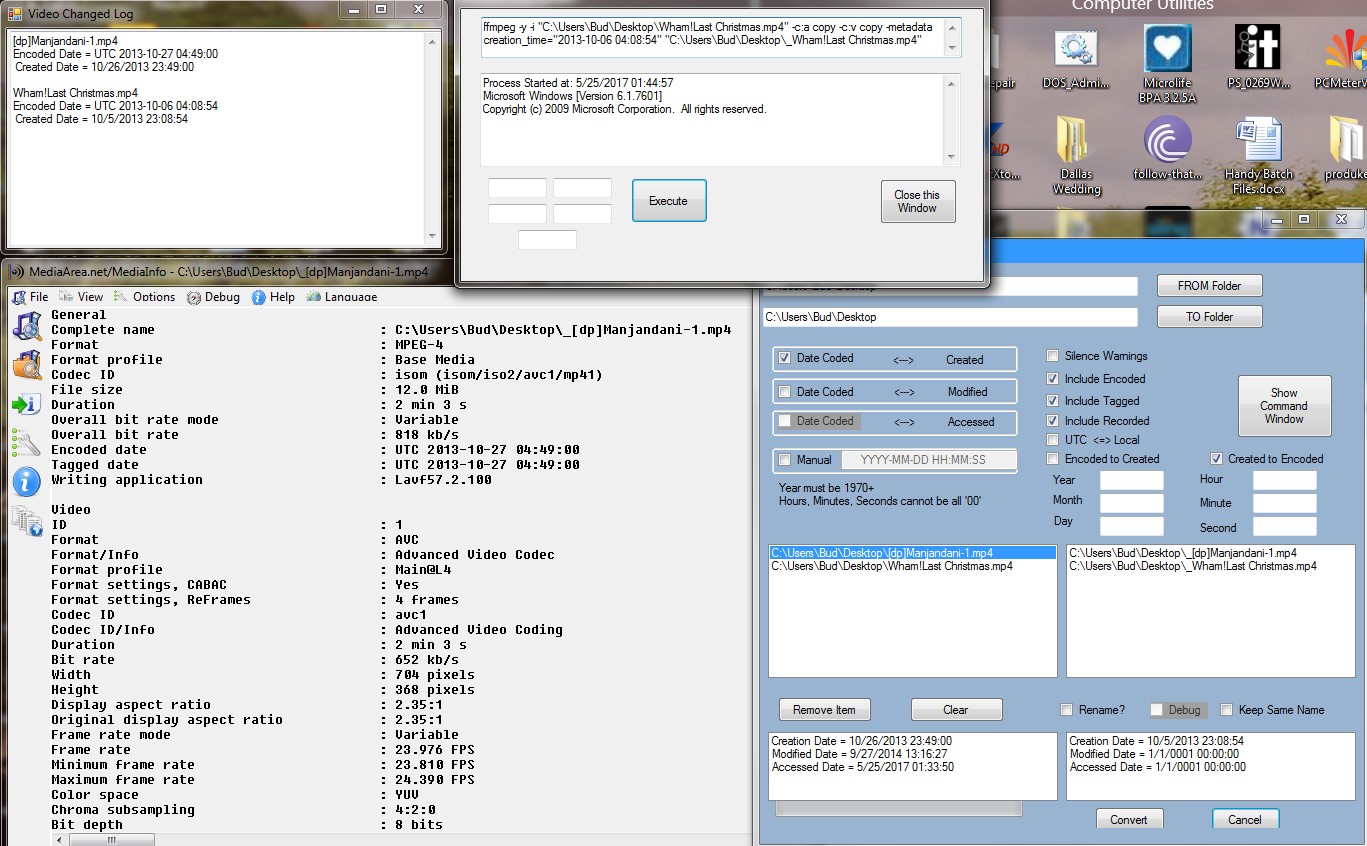The height and width of the screenshot is (846, 1367).
Task: Toggle Date Coded to Modified checkbox
Action: (785, 392)
